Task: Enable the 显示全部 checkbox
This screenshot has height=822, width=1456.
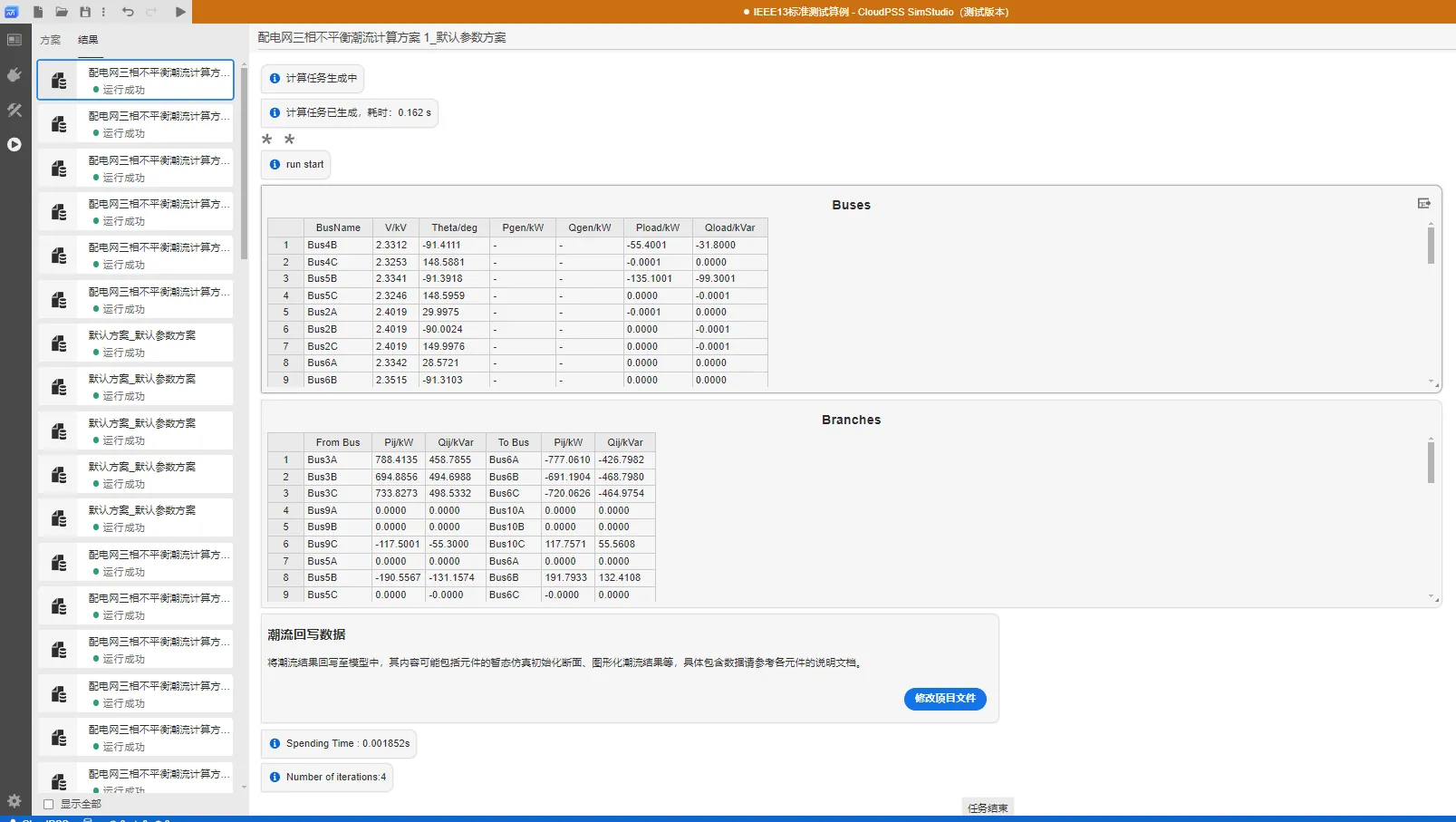Action: [x=49, y=804]
